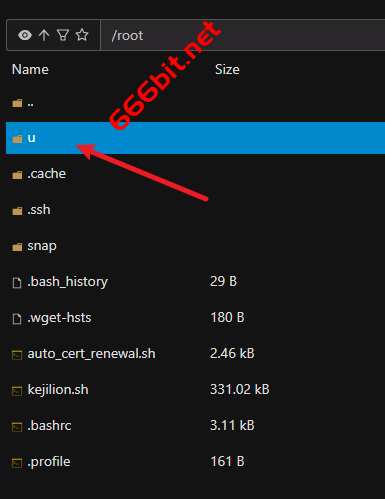Toggle hidden files with the eye icon
Image resolution: width=385 pixels, height=499 pixels.
click(25, 35)
